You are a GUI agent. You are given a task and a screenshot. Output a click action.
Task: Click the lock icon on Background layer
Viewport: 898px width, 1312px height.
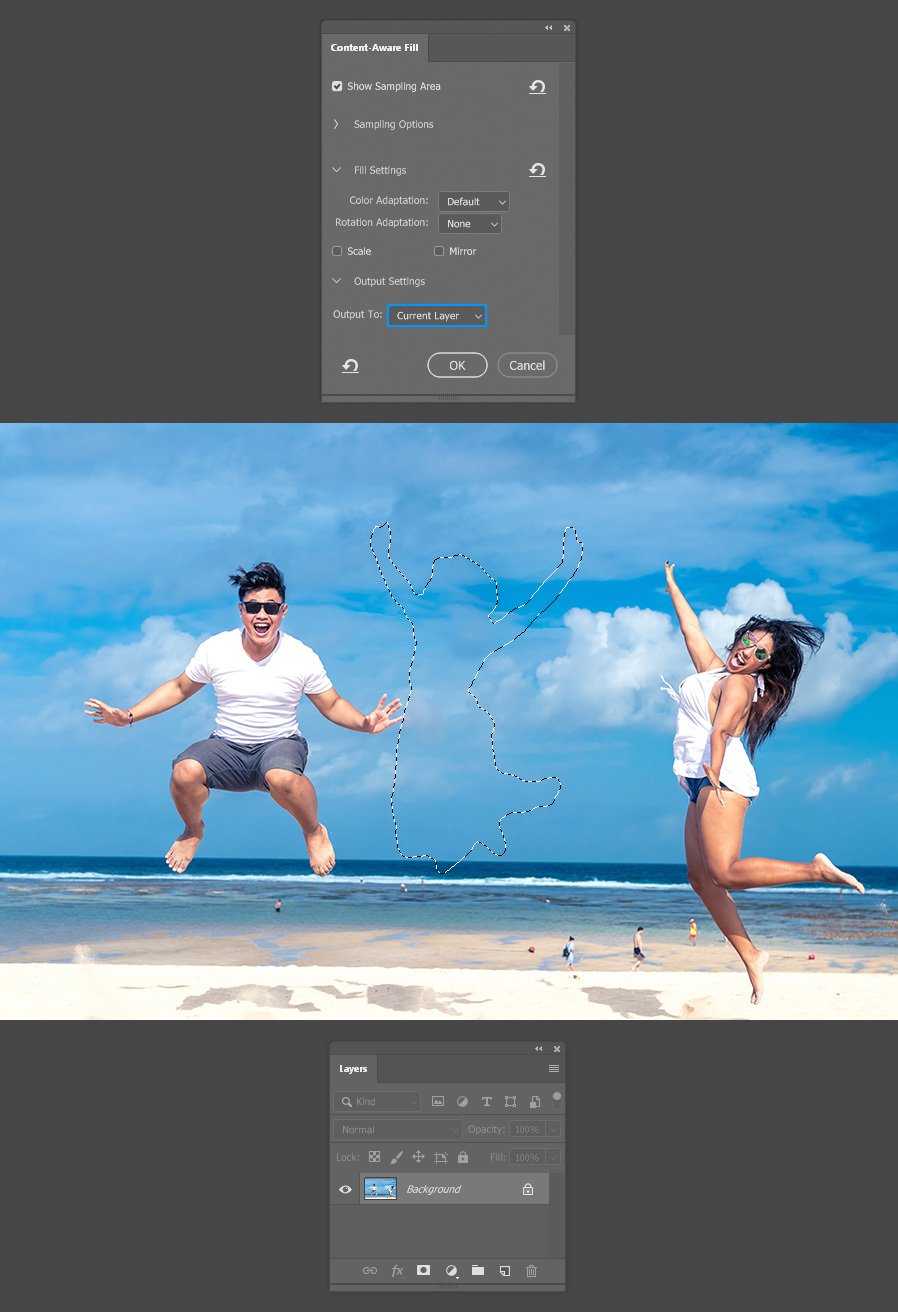528,1189
